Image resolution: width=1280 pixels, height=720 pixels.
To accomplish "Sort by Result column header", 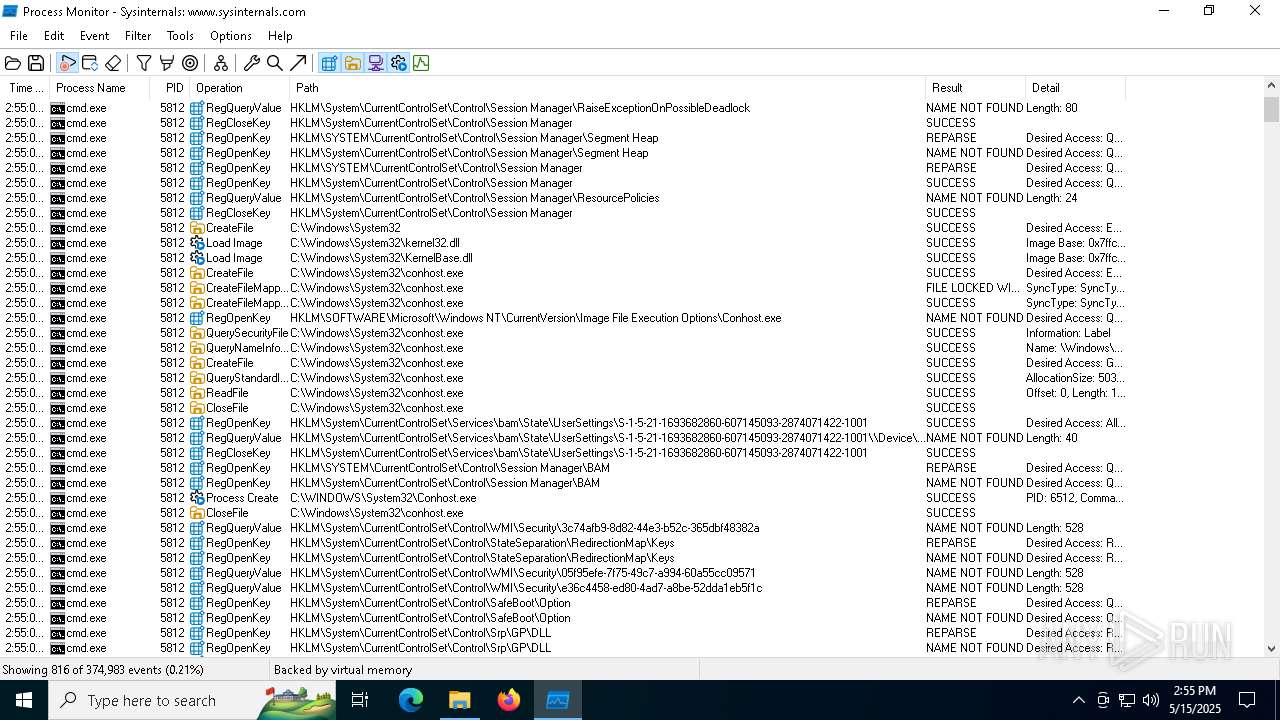I will 975,88.
